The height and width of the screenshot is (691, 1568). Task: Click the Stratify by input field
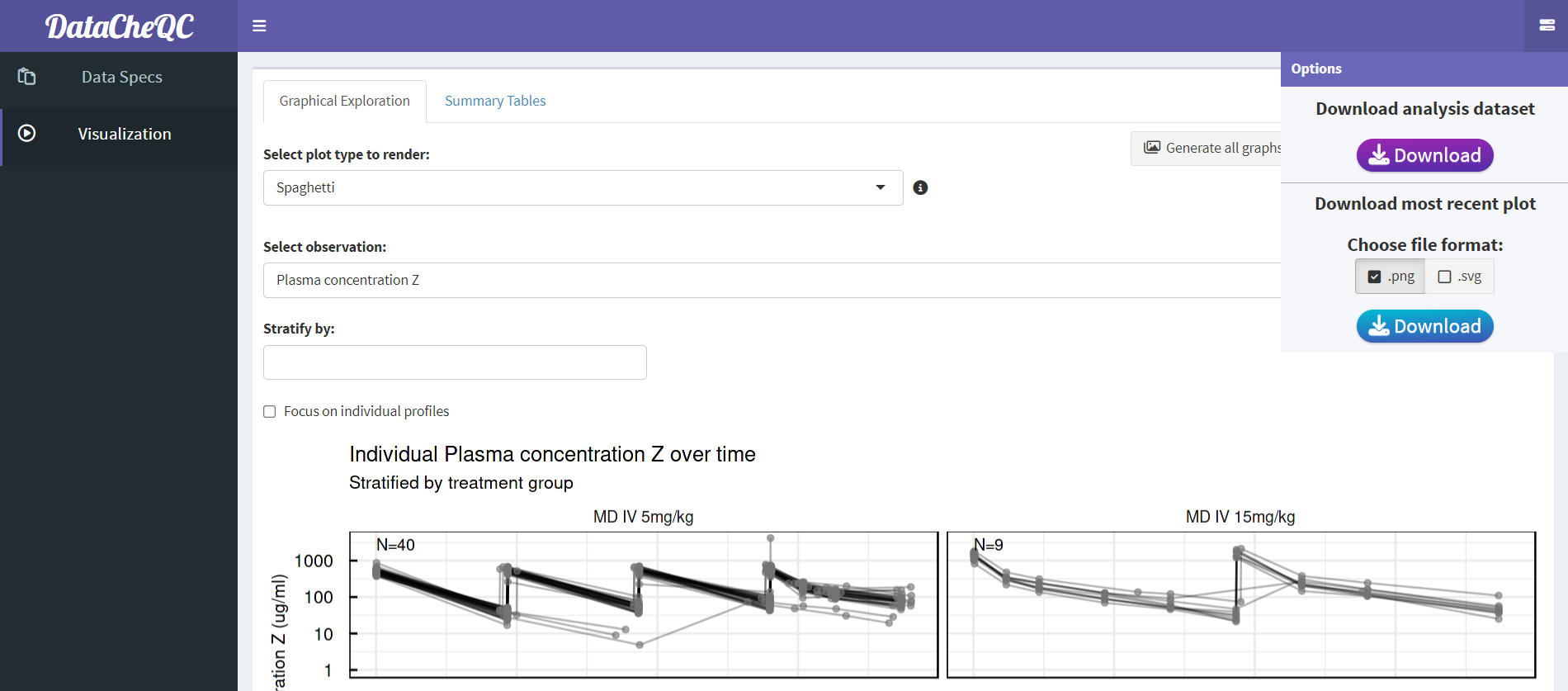coord(455,362)
